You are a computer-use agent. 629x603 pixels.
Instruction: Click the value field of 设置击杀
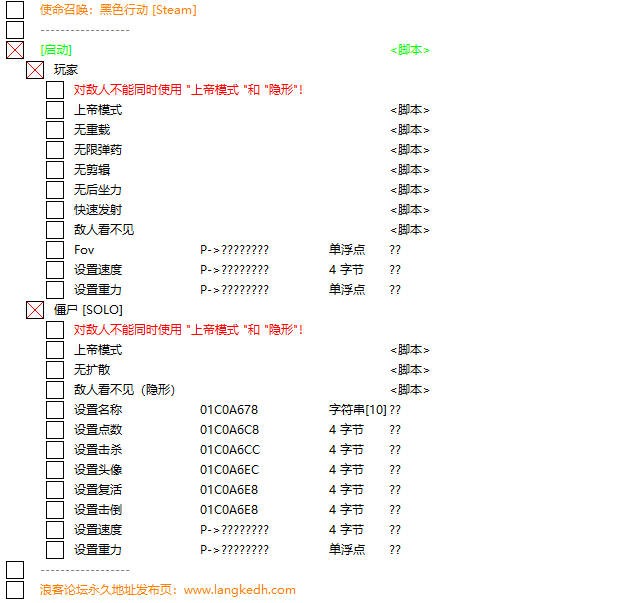click(395, 450)
